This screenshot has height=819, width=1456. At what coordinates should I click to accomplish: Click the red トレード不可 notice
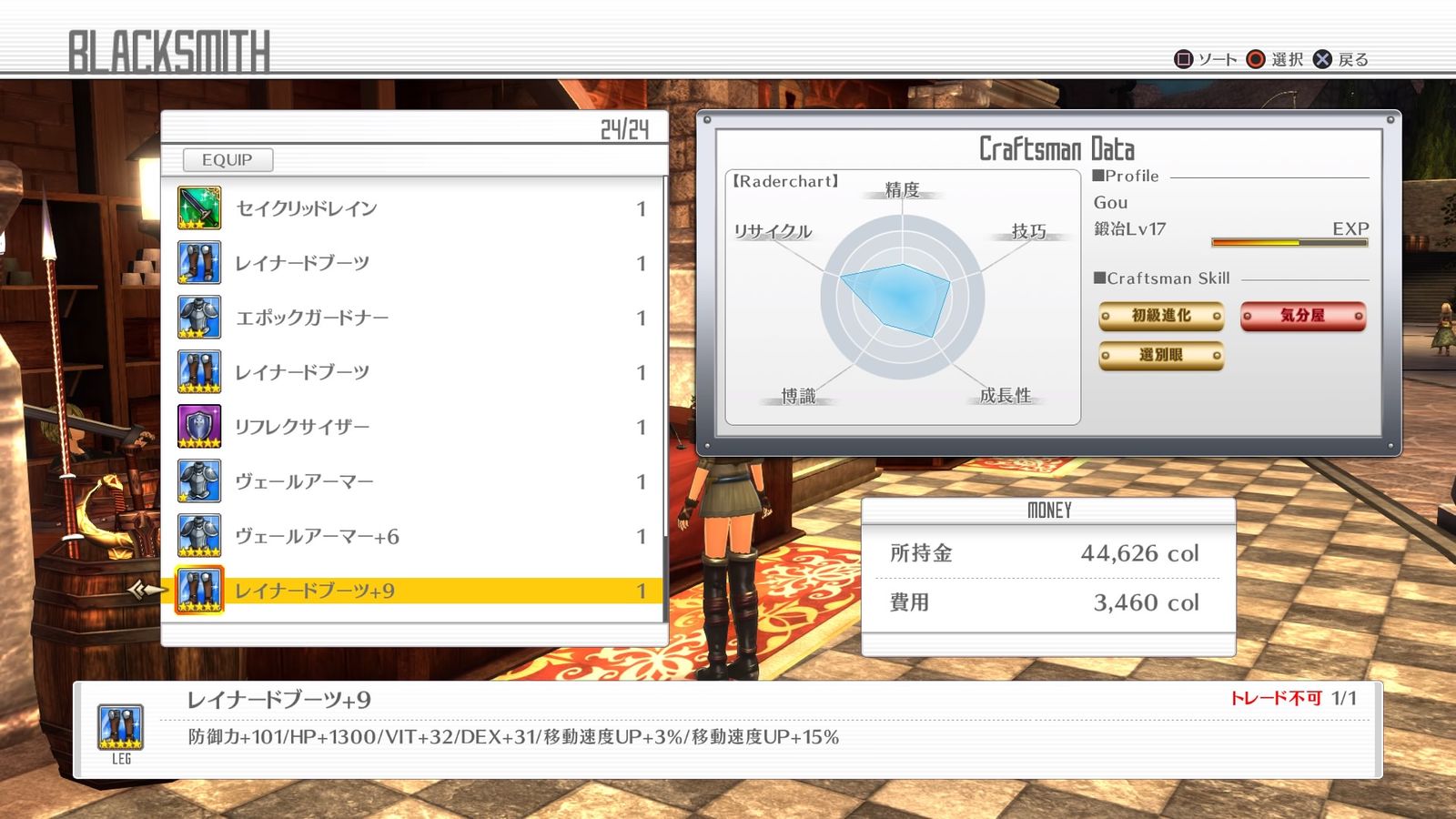click(x=1276, y=698)
